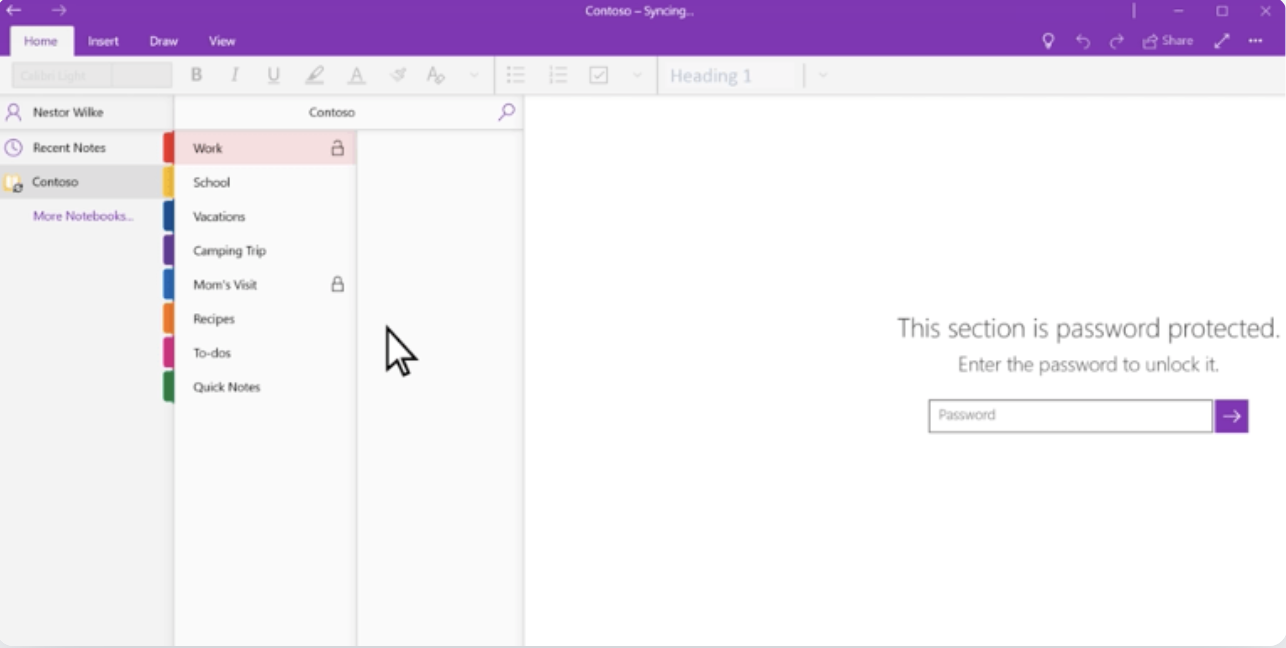Open the Heading 1 style box

coord(733,75)
